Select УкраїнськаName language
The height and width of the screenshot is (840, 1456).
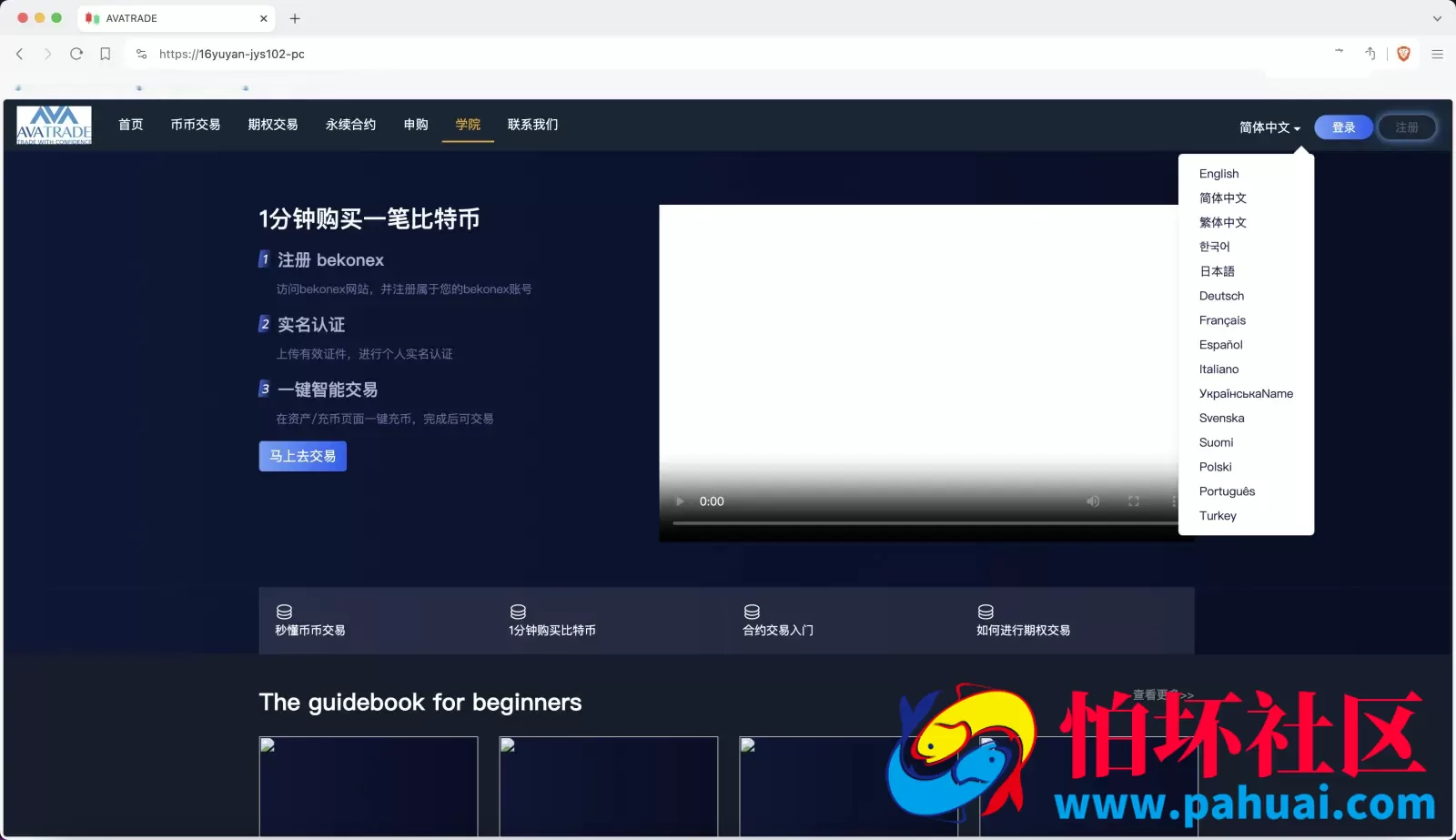[1246, 394]
